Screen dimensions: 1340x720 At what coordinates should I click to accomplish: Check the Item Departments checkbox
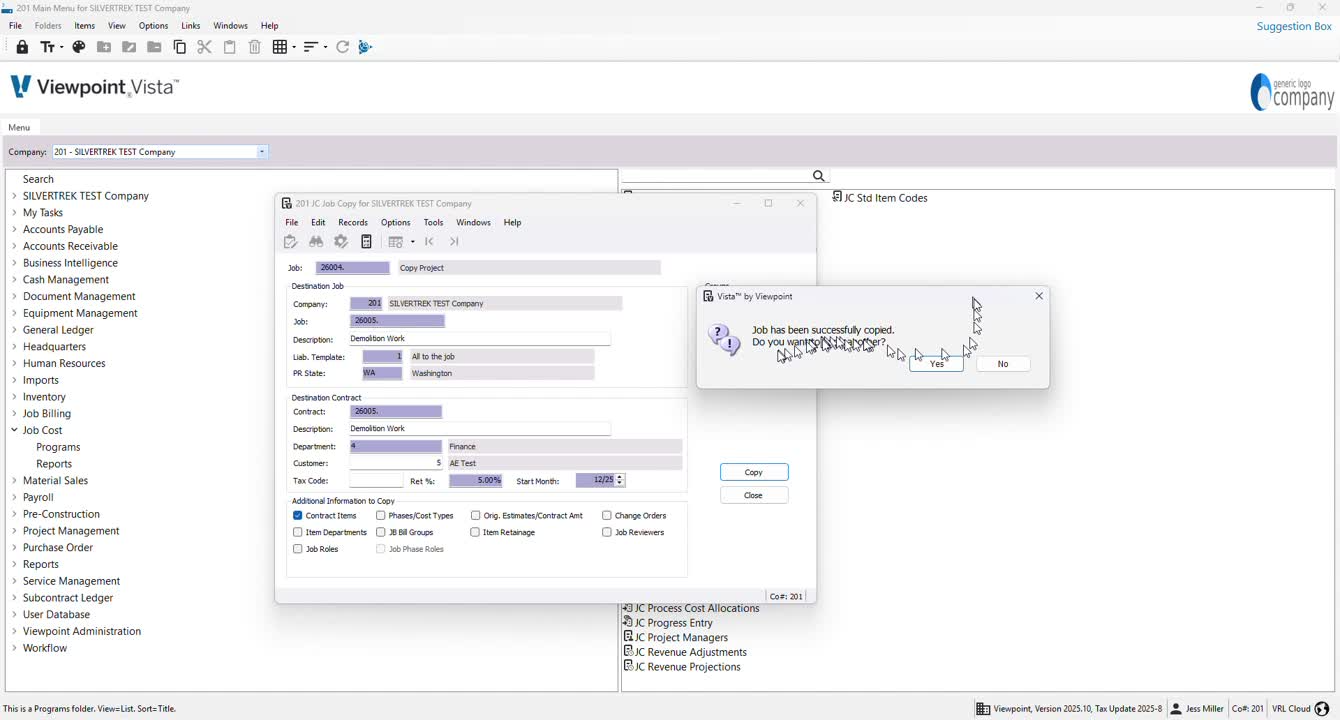[298, 533]
